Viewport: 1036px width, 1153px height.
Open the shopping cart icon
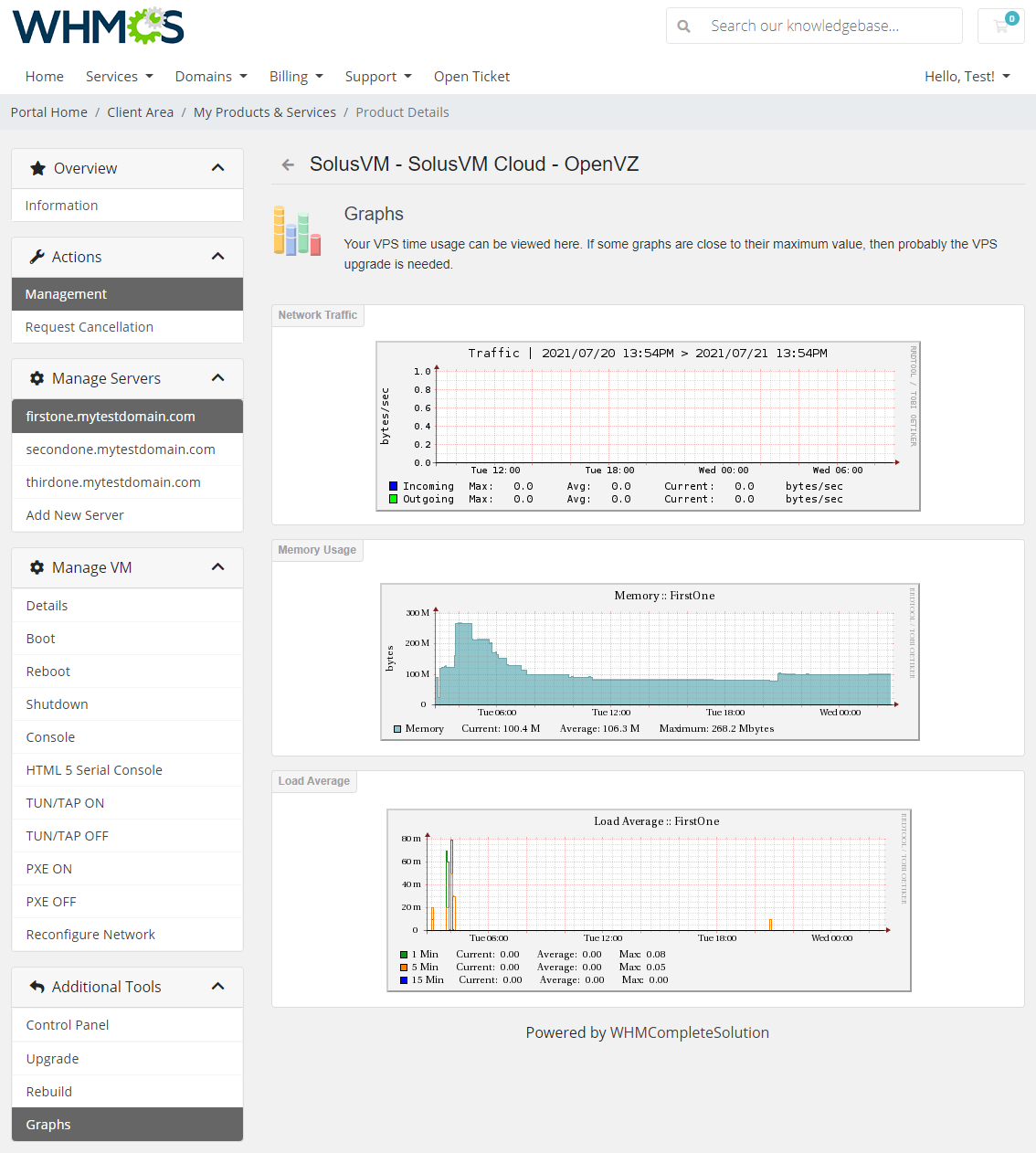1001,26
